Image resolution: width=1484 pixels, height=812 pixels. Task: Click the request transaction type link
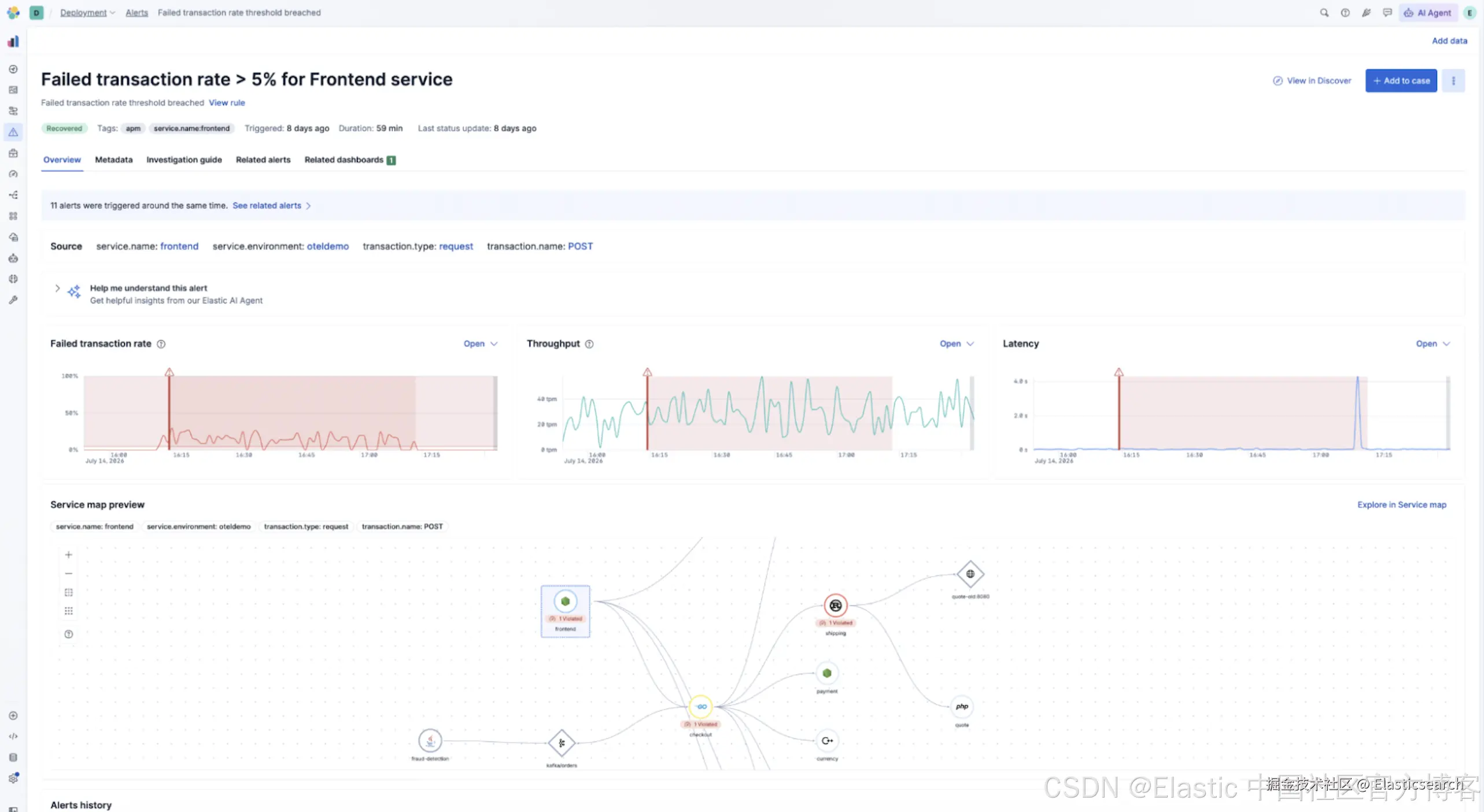[456, 246]
